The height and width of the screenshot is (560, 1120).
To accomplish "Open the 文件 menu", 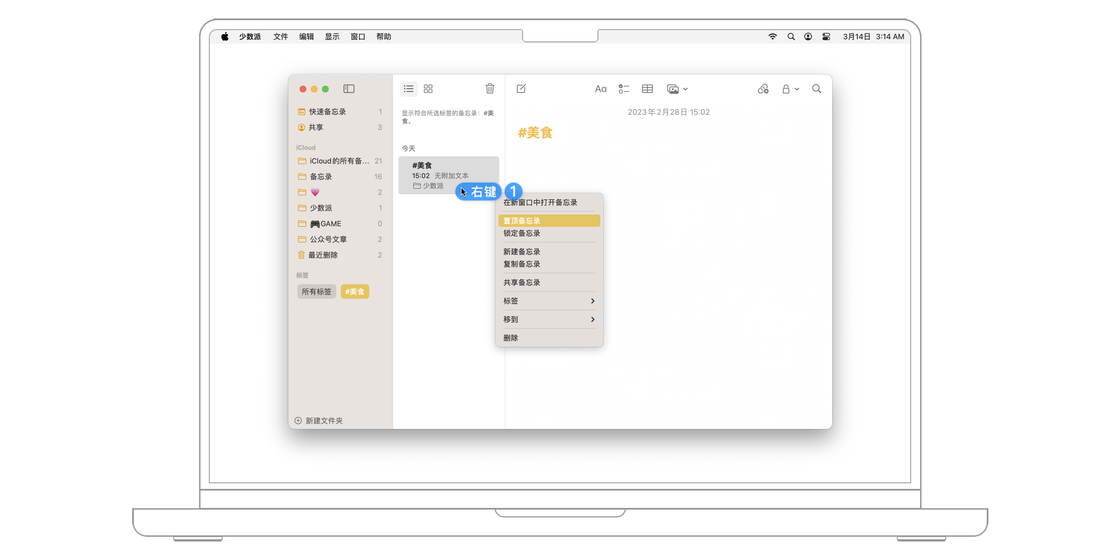I will click(281, 36).
